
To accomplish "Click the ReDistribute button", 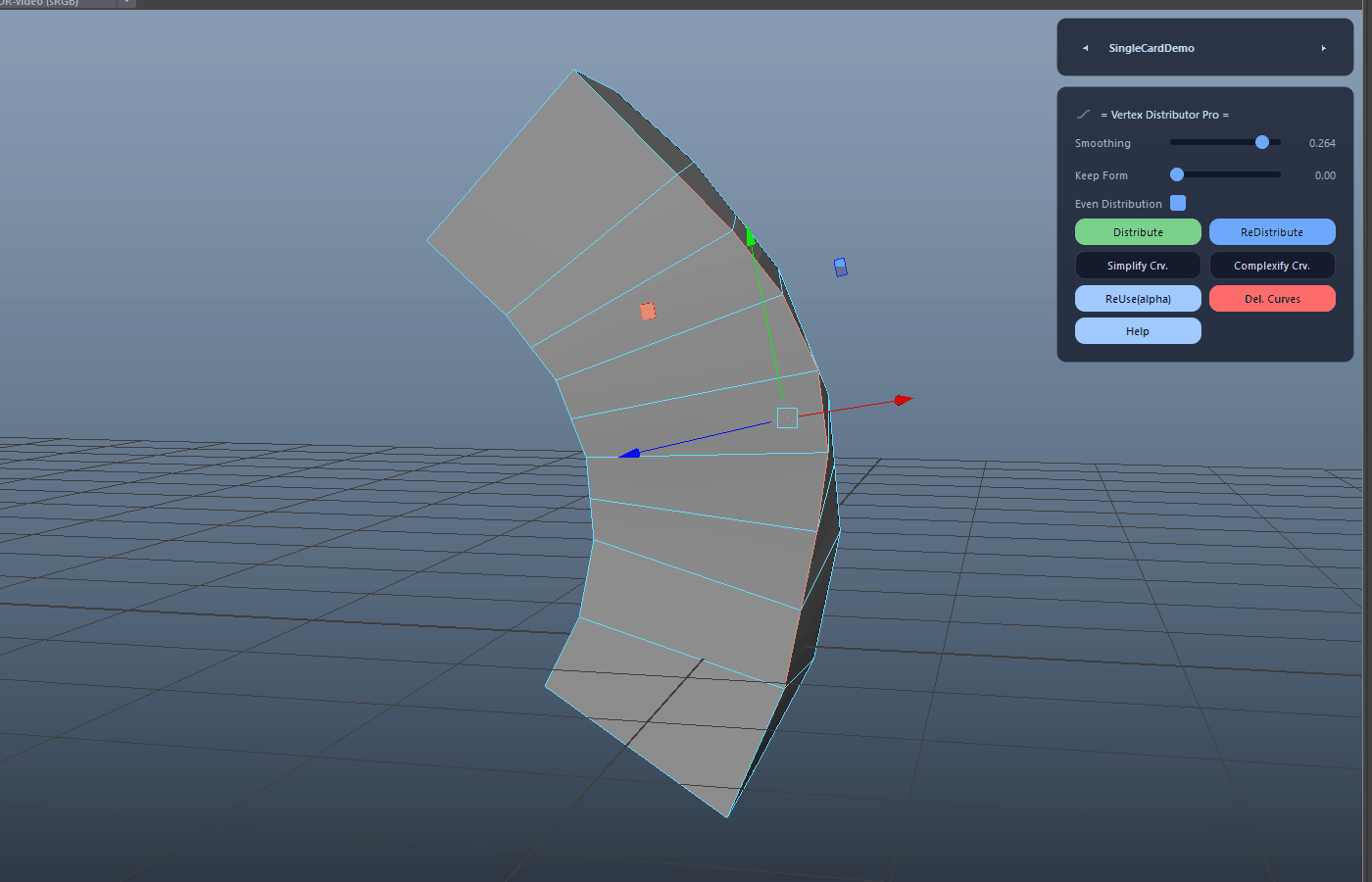I will tap(1272, 232).
